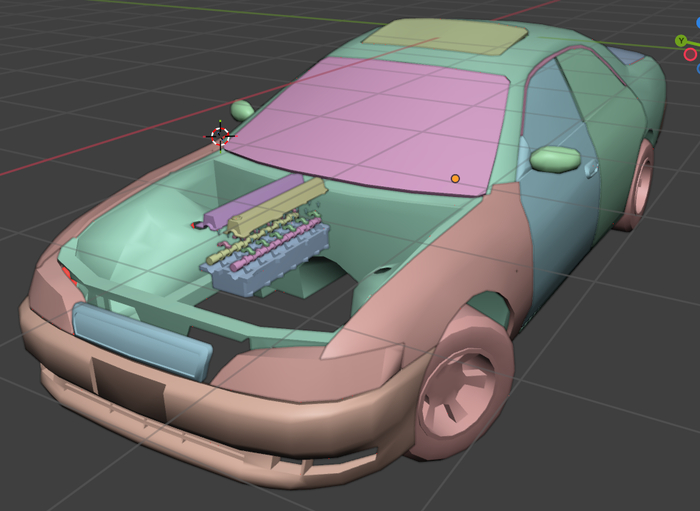Click the red negative X axis gizmo circle
700x511 pixels.
pos(690,54)
